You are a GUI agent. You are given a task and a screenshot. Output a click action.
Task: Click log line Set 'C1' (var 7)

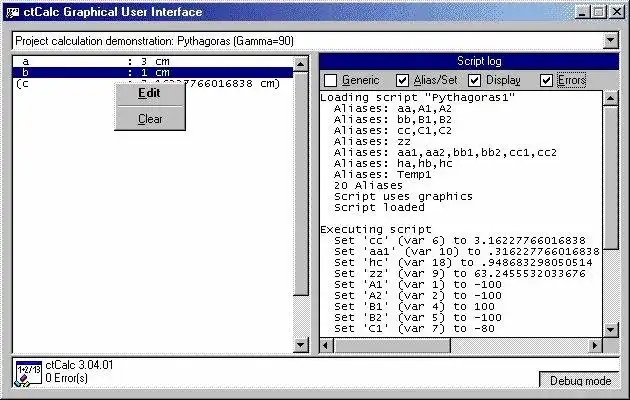coord(414,329)
